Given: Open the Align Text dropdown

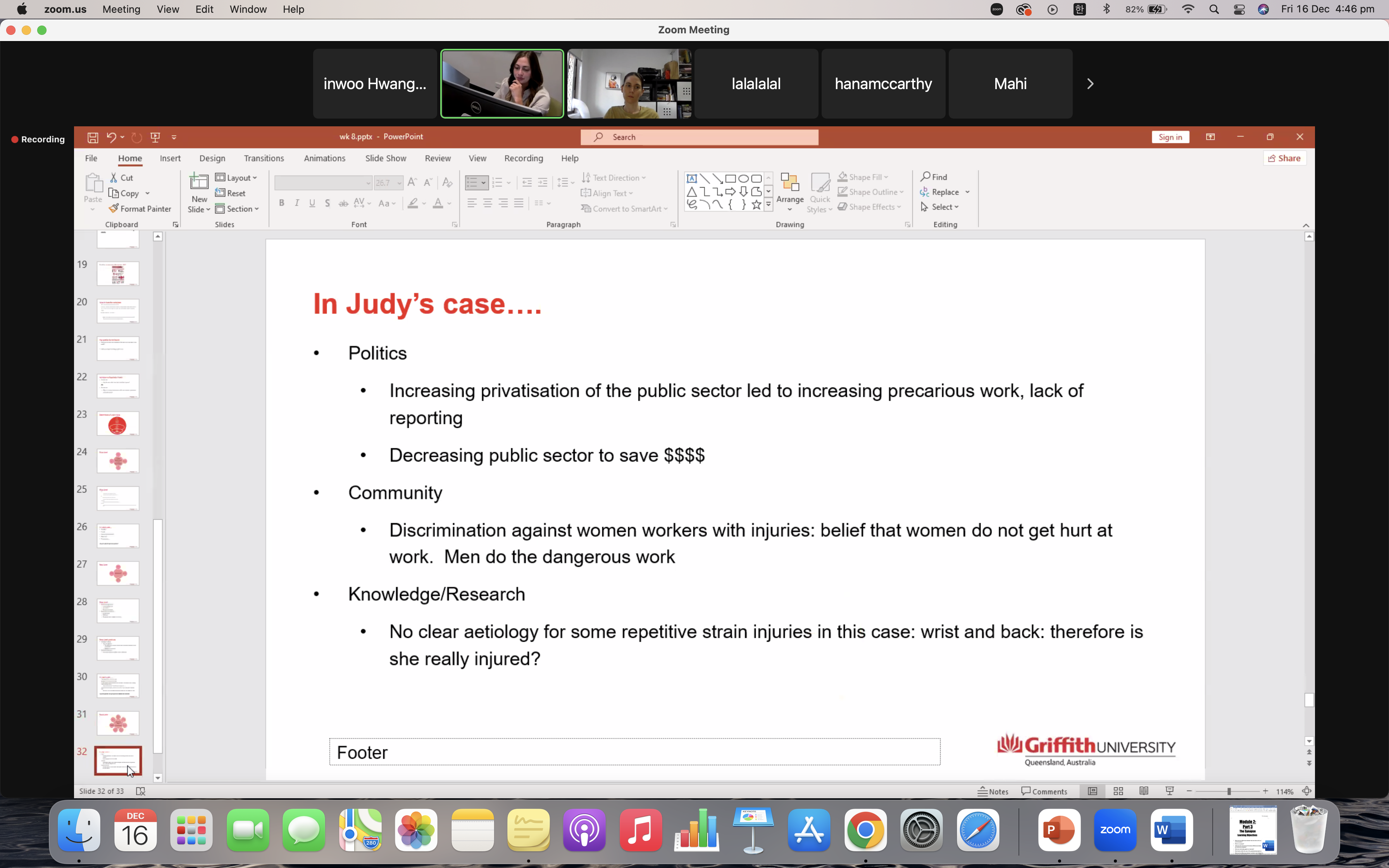Looking at the screenshot, I should click(x=607, y=193).
